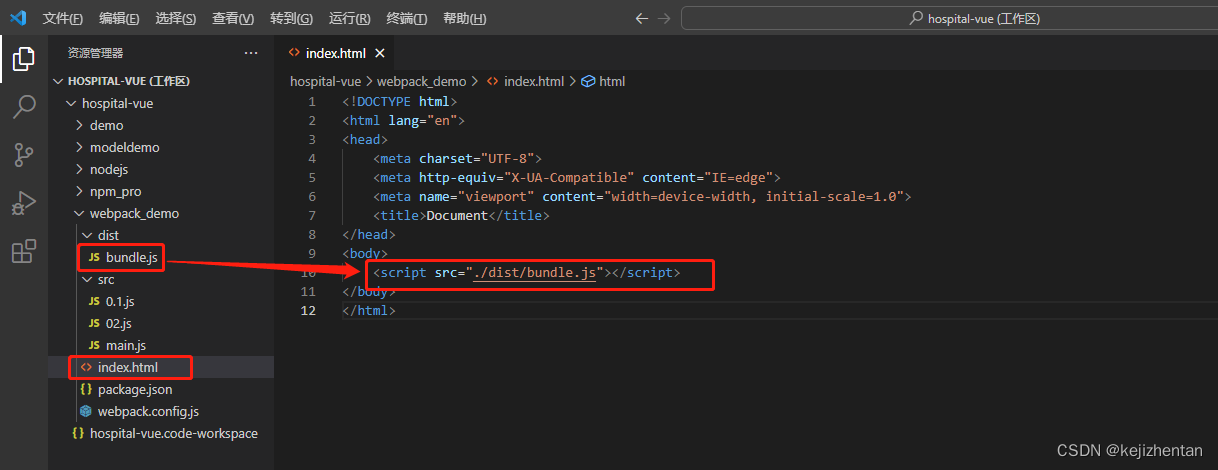1218x470 pixels.
Task: Click the webpack icon beside webpack.config.js
Action: (x=86, y=411)
